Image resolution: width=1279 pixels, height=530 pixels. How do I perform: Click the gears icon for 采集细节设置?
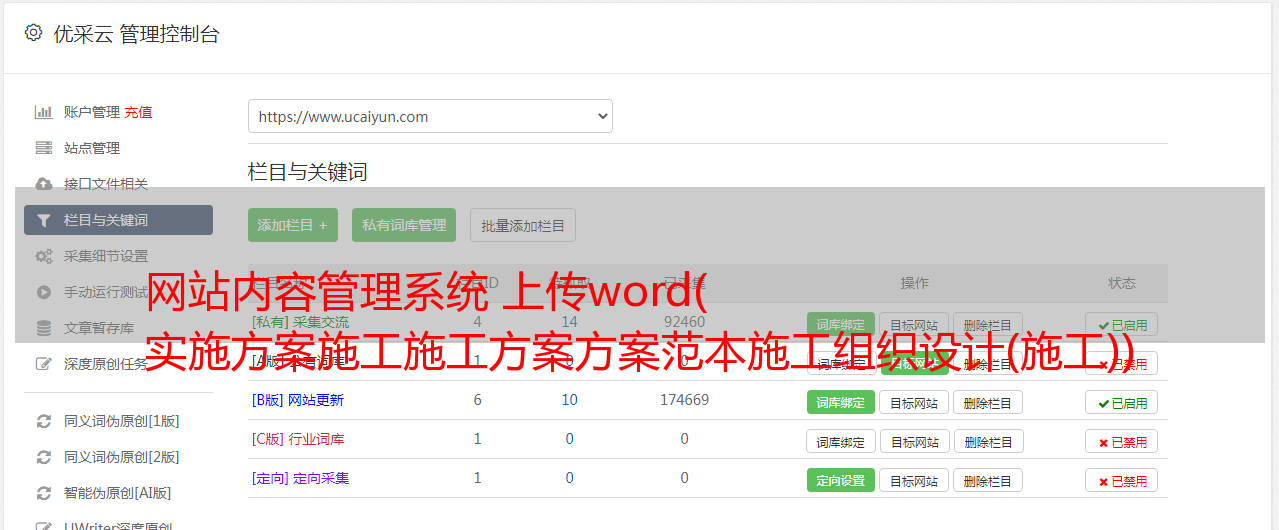click(44, 256)
